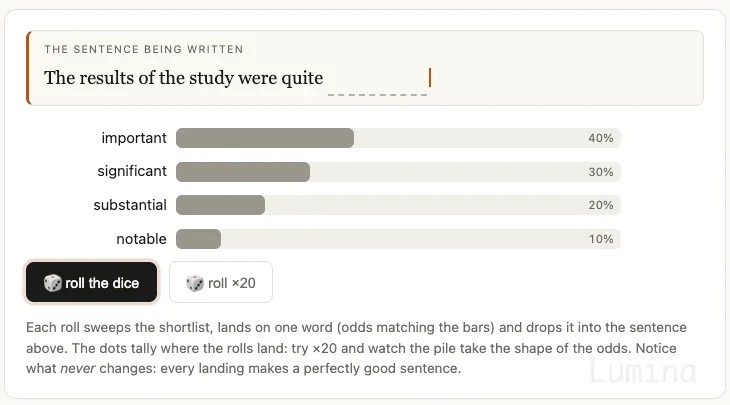Click the 20% percentage value
Image resolution: width=730 pixels, height=405 pixels.
pos(601,205)
